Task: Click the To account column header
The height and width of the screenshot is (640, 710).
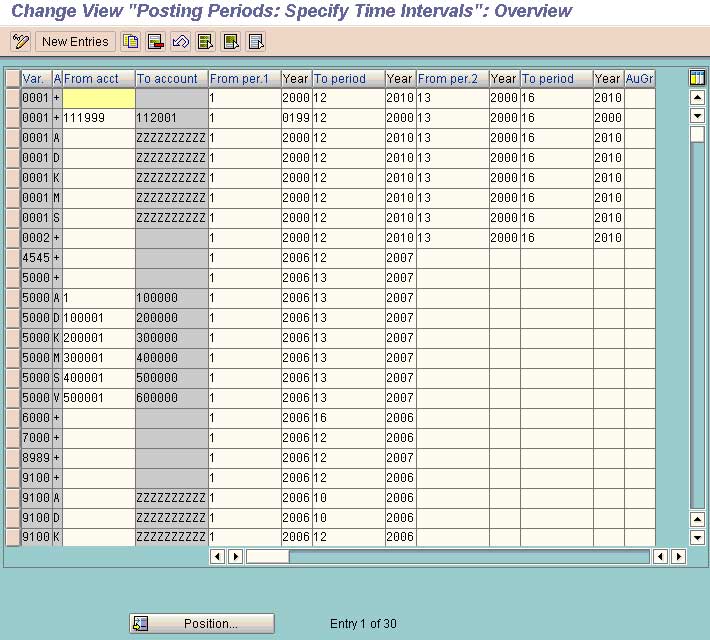Action: 172,78
